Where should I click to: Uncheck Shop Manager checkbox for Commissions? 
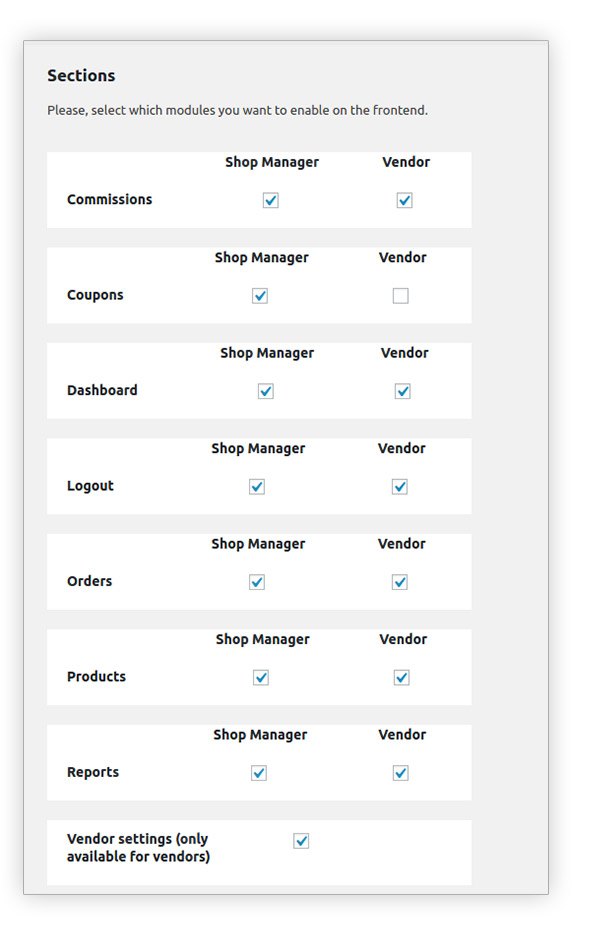[270, 199]
